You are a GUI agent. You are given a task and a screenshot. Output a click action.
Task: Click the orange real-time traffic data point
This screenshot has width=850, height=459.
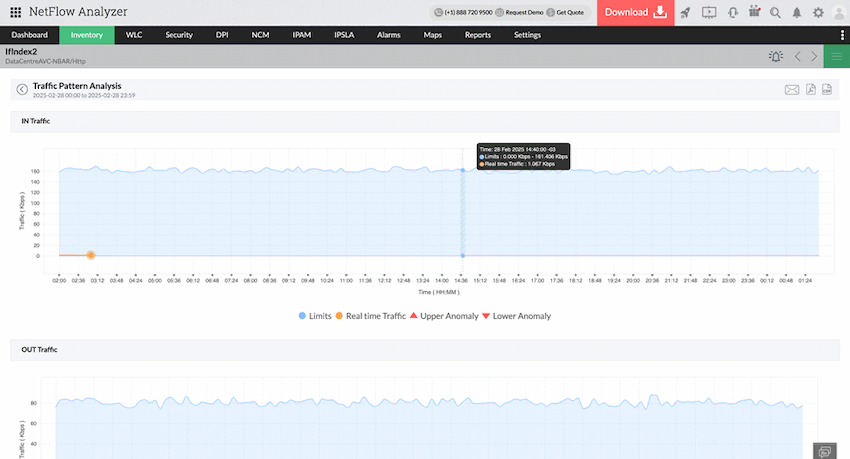coord(91,255)
